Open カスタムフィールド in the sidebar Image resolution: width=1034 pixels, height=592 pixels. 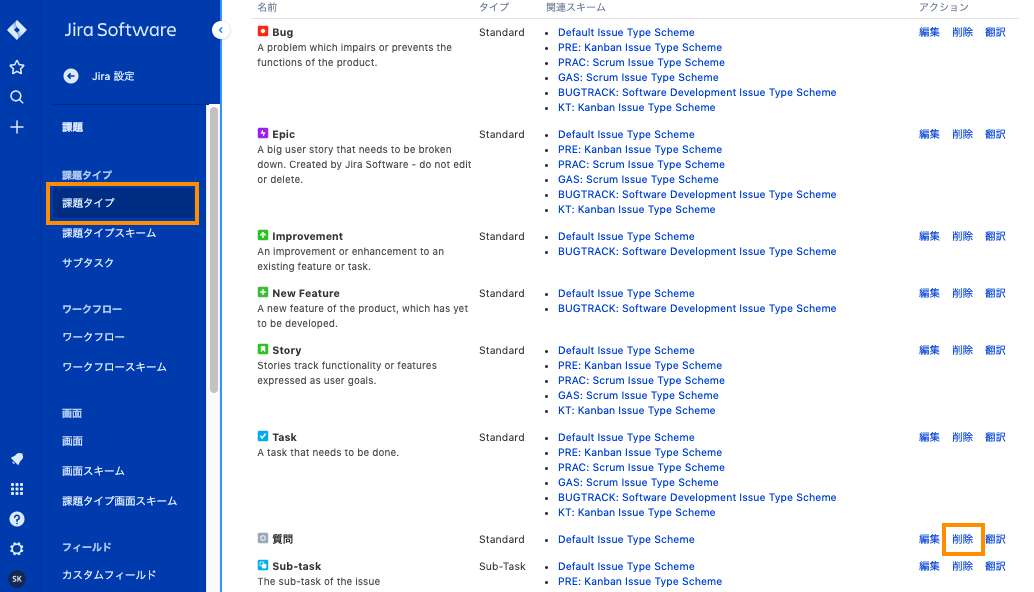109,575
